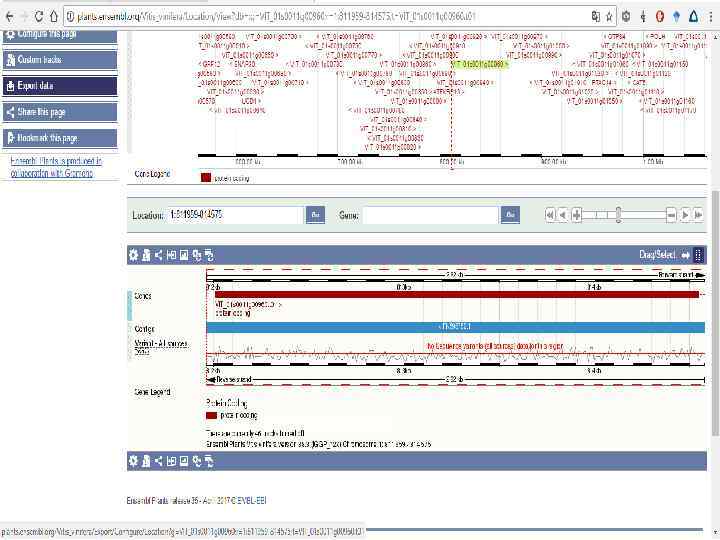
Task: Move region left with single left arrow
Action: coord(563,214)
